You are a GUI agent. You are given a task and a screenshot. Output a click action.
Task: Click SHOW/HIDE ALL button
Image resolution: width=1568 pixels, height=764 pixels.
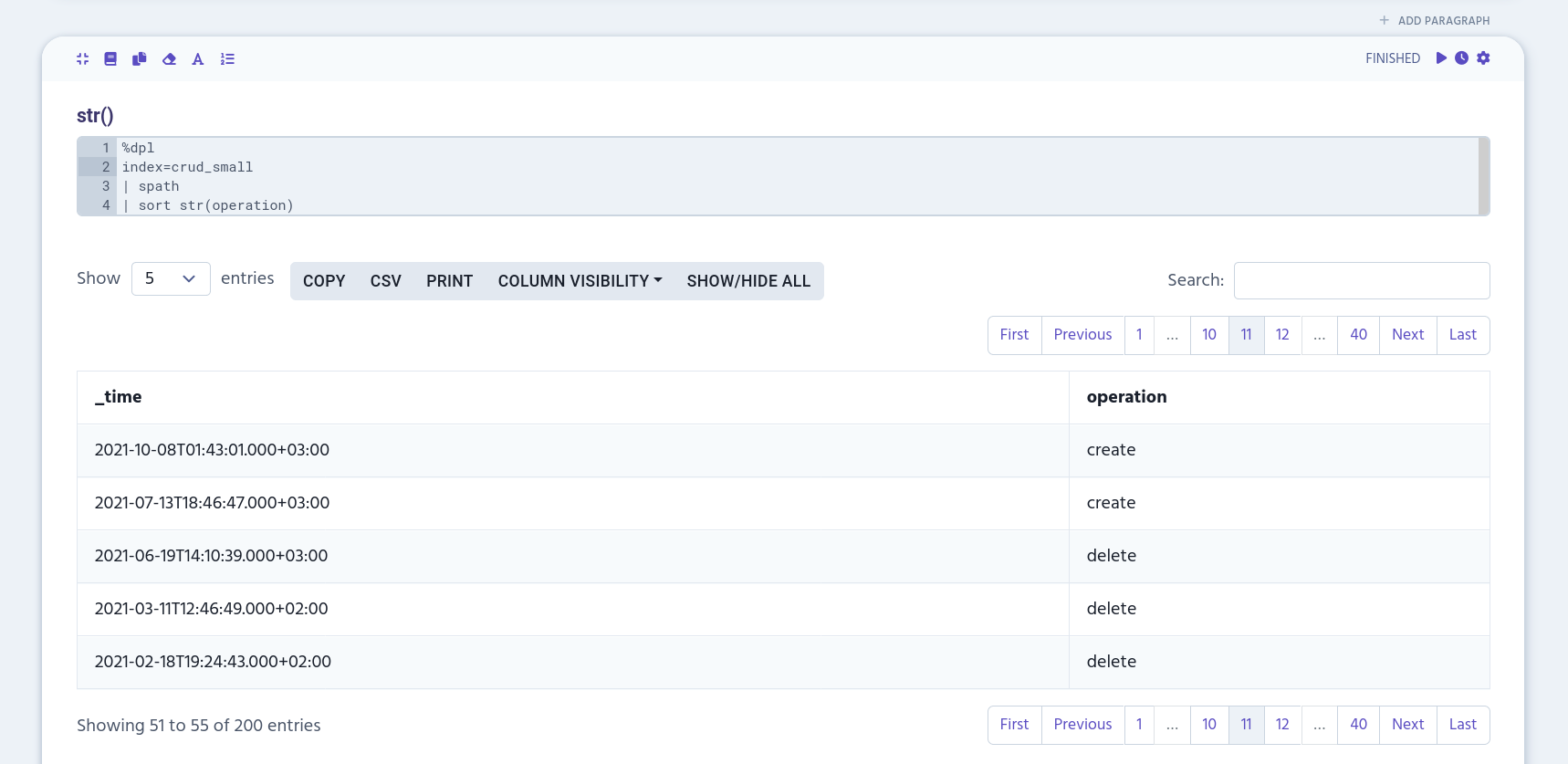748,281
